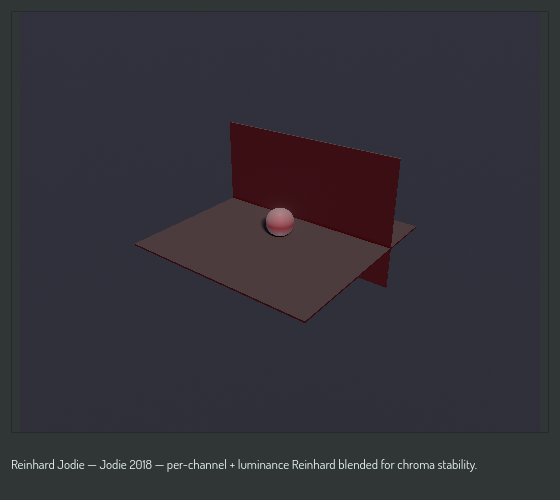This screenshot has width=560, height=500.
Task: Click the top-left corner of the red wall
Action: pos(231,123)
